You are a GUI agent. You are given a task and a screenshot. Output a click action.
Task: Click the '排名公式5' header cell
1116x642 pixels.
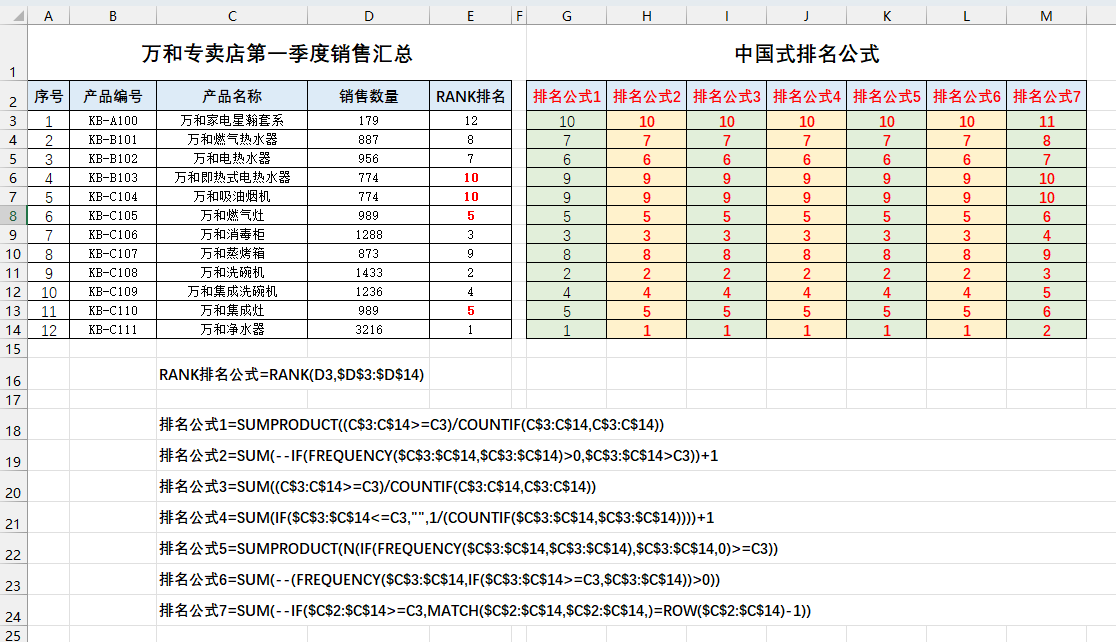coord(887,96)
